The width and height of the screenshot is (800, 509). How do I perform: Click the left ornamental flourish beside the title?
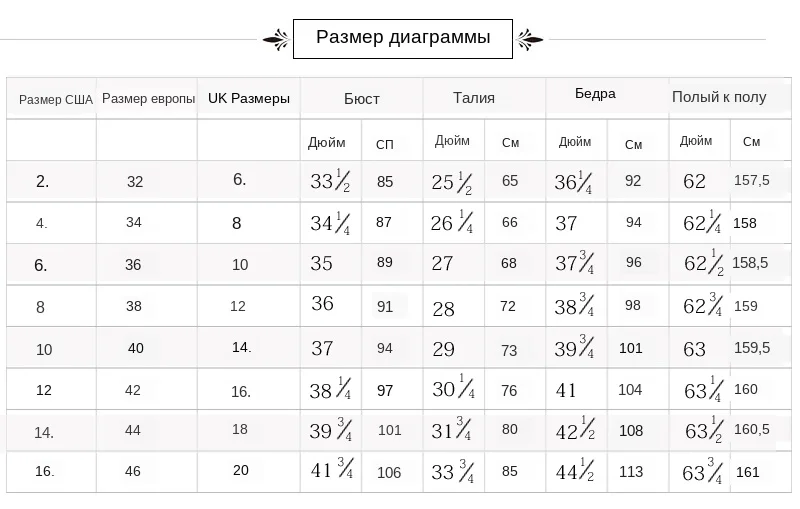(x=275, y=40)
